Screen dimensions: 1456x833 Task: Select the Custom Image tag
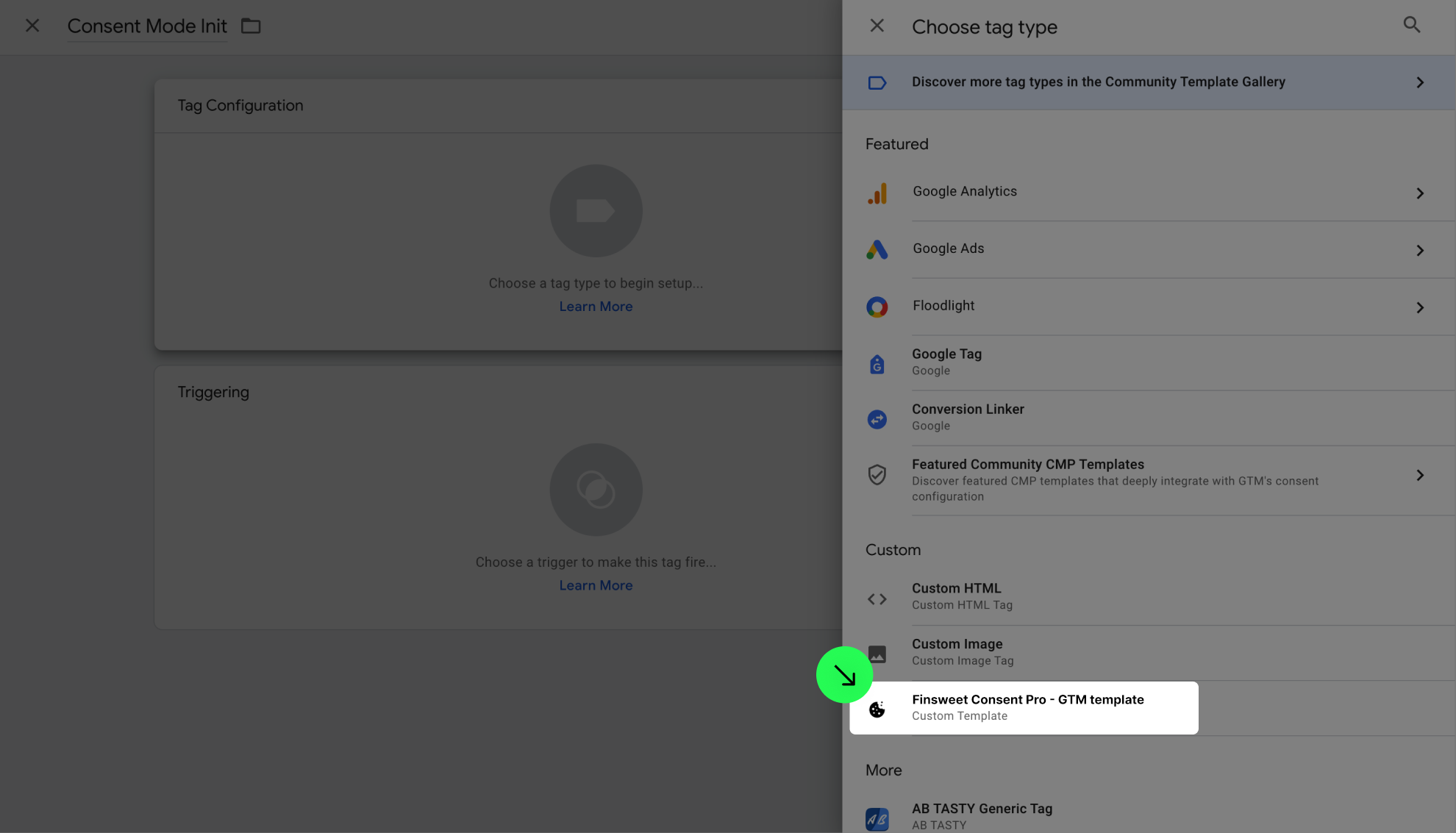click(1149, 653)
